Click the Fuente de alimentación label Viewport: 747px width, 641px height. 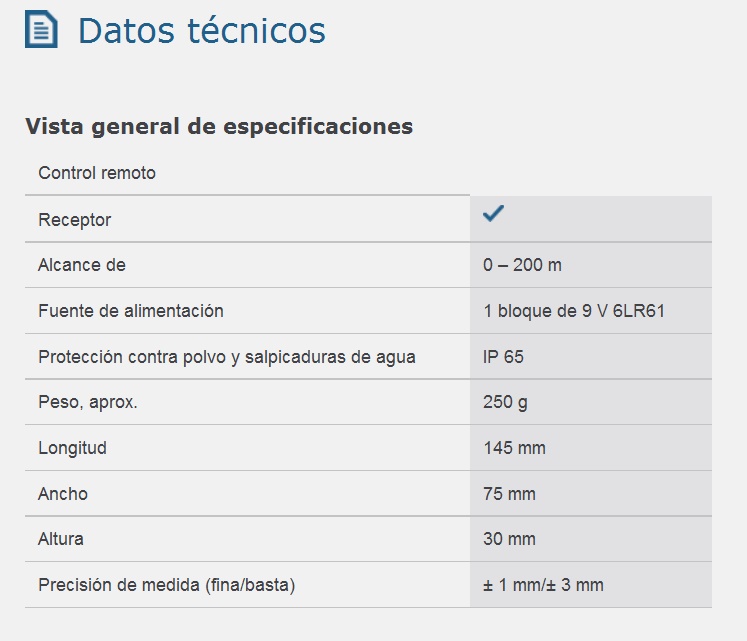tap(131, 311)
